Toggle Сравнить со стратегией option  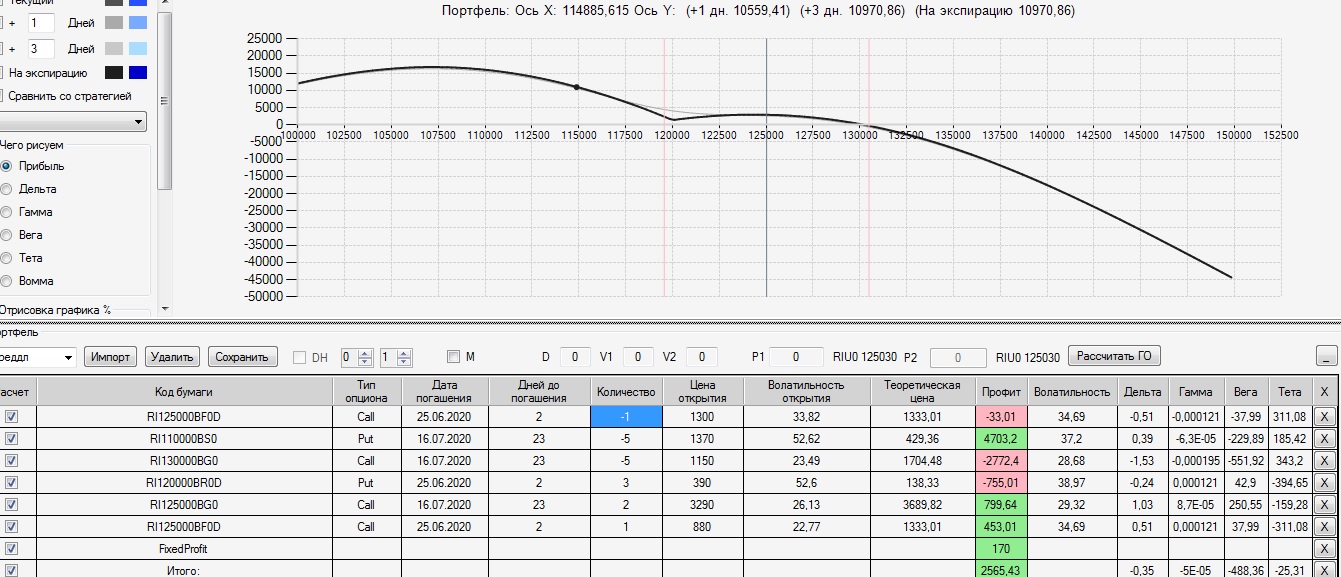pyautogui.click(x=68, y=96)
